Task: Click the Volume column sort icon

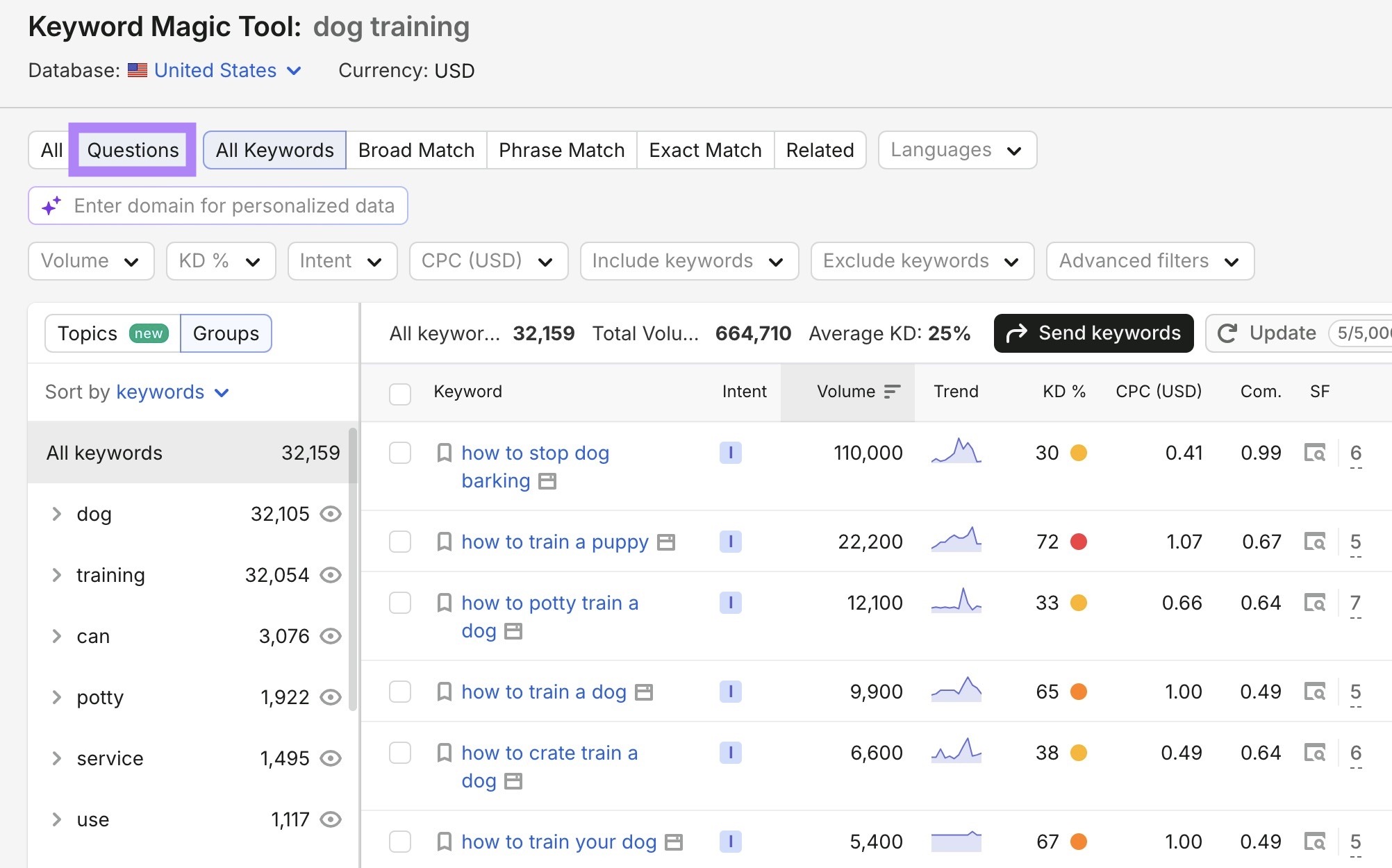Action: 892,392
